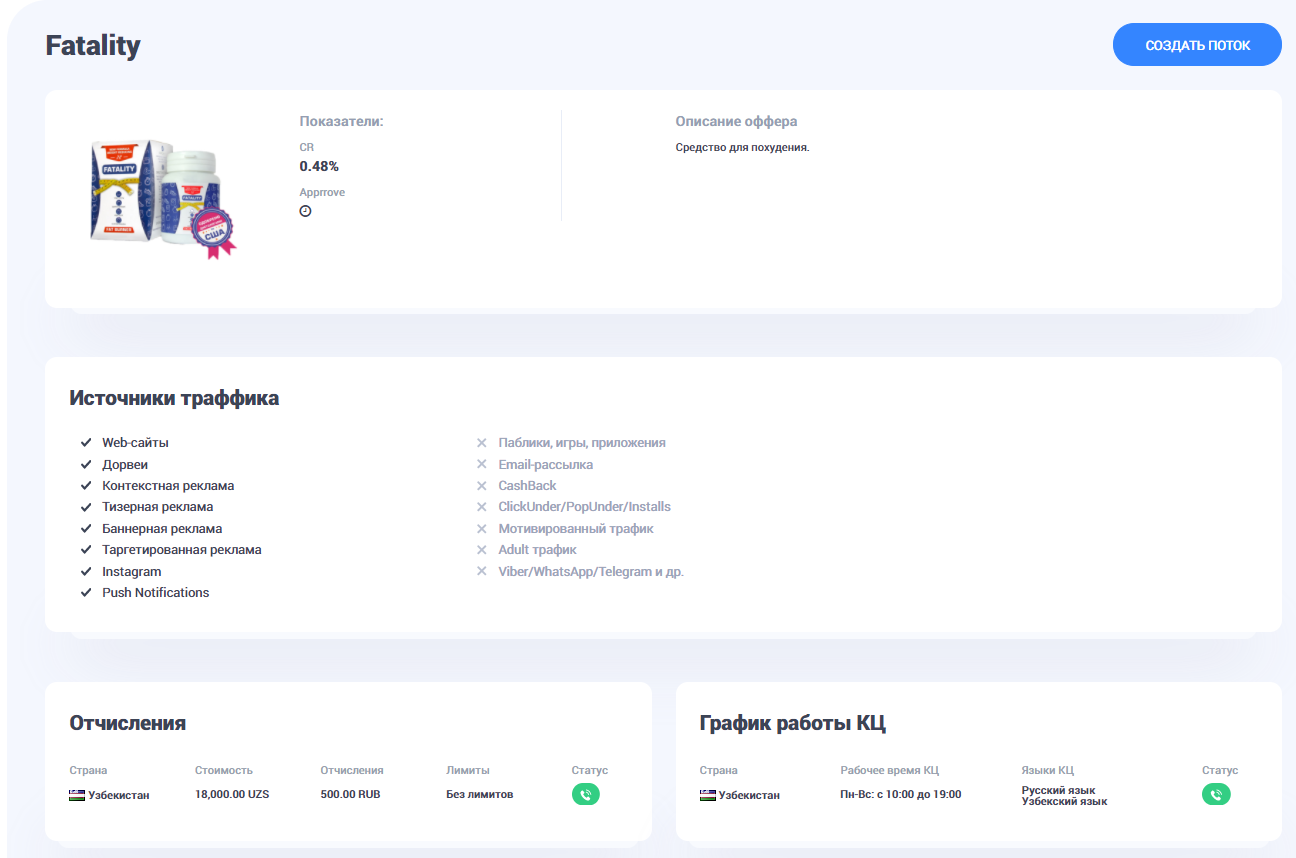Click the CR value 0.48%
This screenshot has height=858, width=1296.
coord(319,166)
